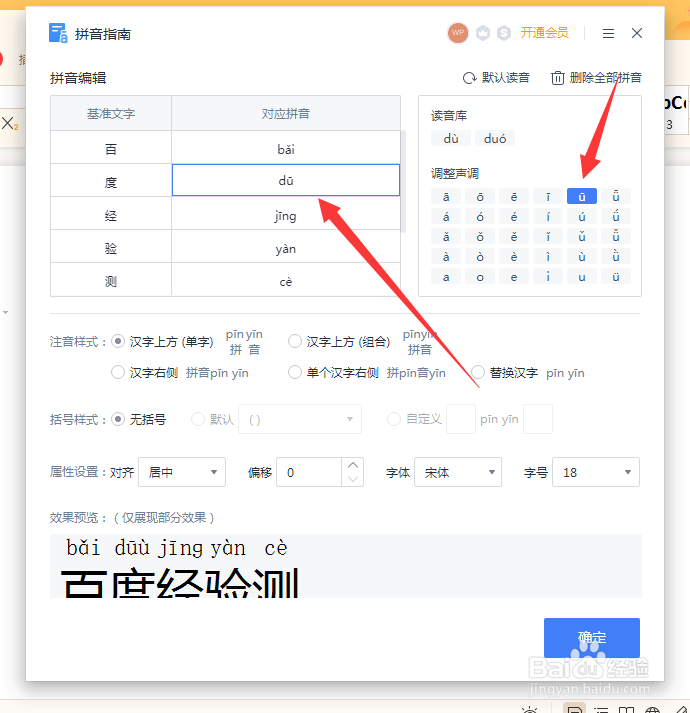This screenshot has height=713, width=690.
Task: Click the WP user avatar icon
Action: pyautogui.click(x=458, y=33)
